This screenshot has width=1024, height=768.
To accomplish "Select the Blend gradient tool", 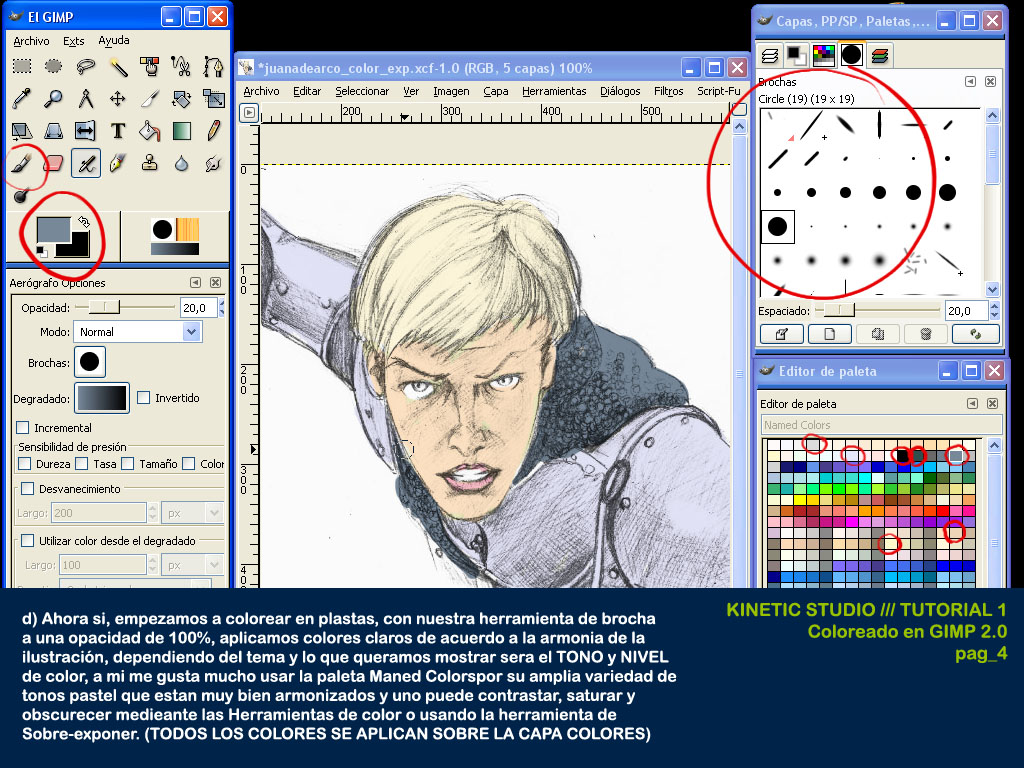I will pos(182,131).
